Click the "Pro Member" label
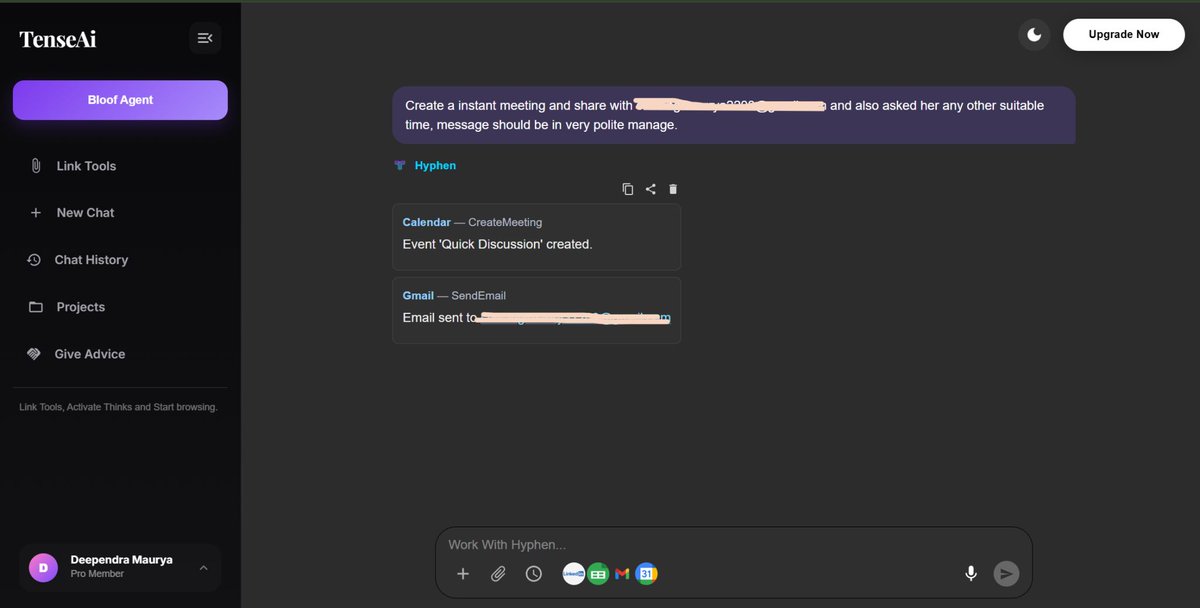Viewport: 1200px width, 608px height. (97, 574)
